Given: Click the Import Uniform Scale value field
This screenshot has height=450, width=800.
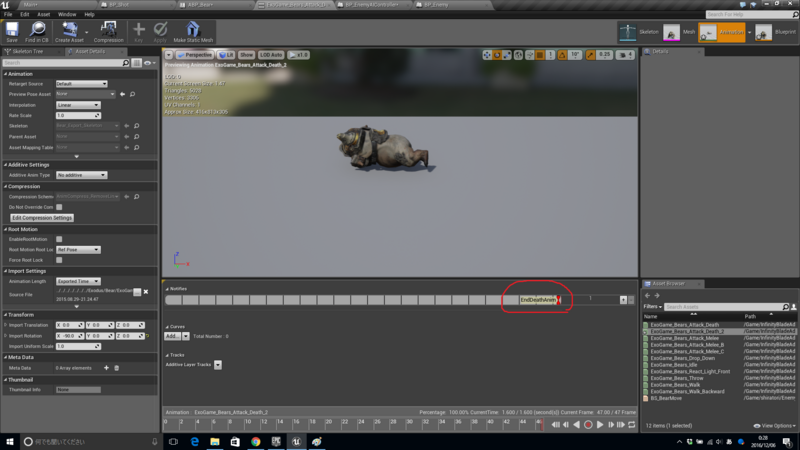Looking at the screenshot, I should click(x=78, y=346).
